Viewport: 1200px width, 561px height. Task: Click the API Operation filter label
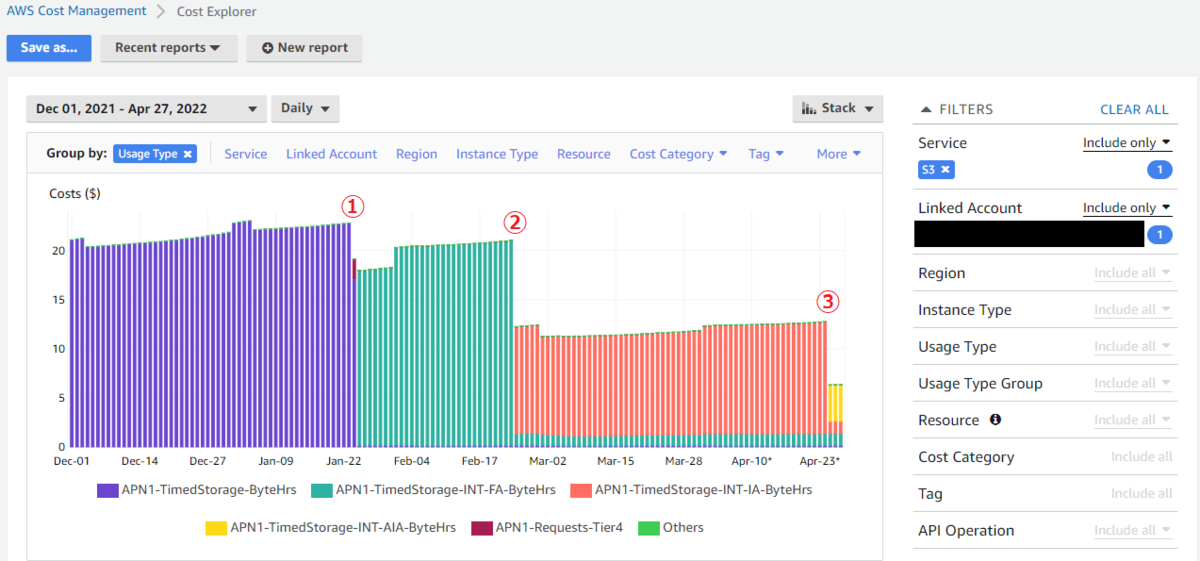[966, 531]
